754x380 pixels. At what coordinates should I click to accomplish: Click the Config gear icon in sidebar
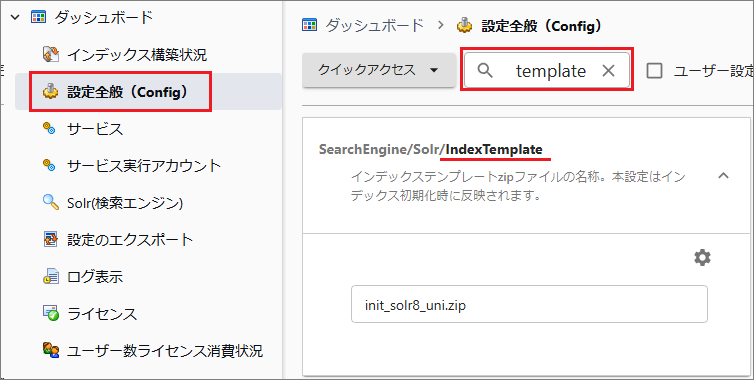pyautogui.click(x=50, y=91)
